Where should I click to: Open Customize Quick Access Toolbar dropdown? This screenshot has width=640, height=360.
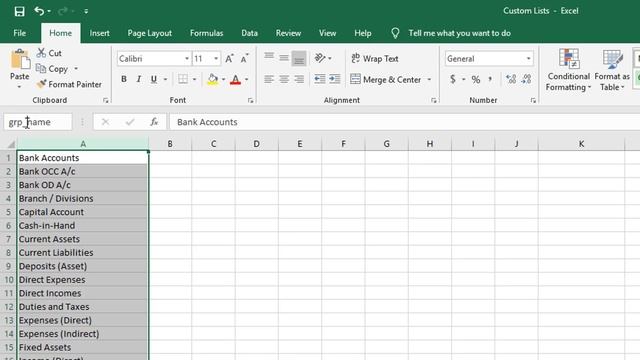pos(86,11)
